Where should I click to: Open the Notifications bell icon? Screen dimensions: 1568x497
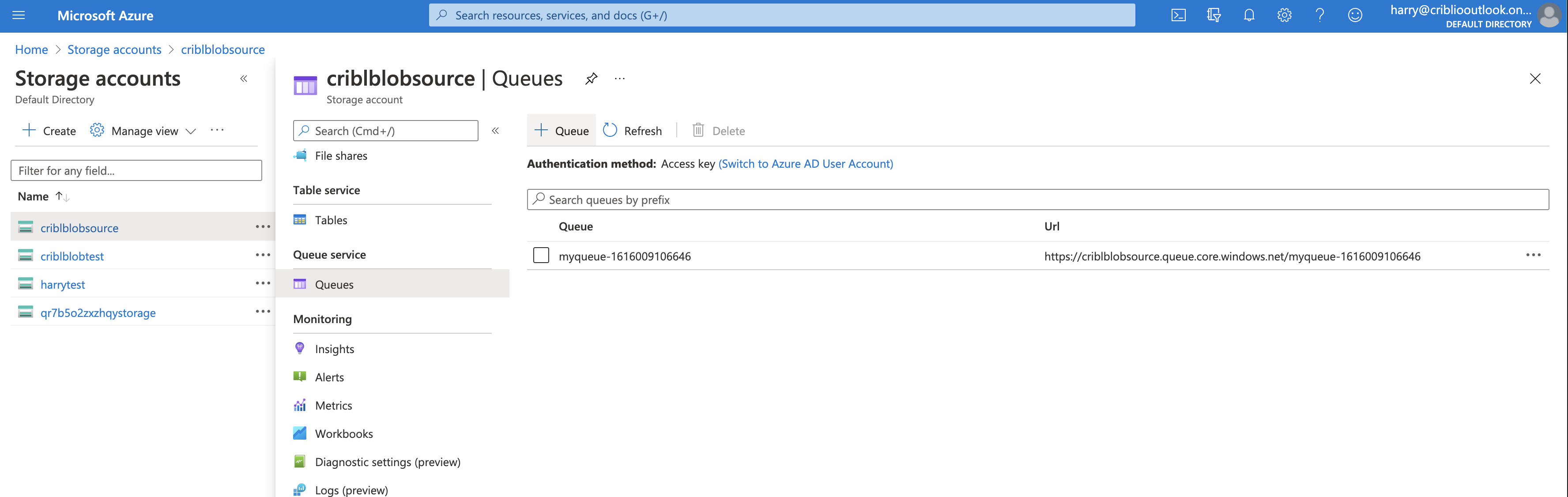(x=1249, y=15)
